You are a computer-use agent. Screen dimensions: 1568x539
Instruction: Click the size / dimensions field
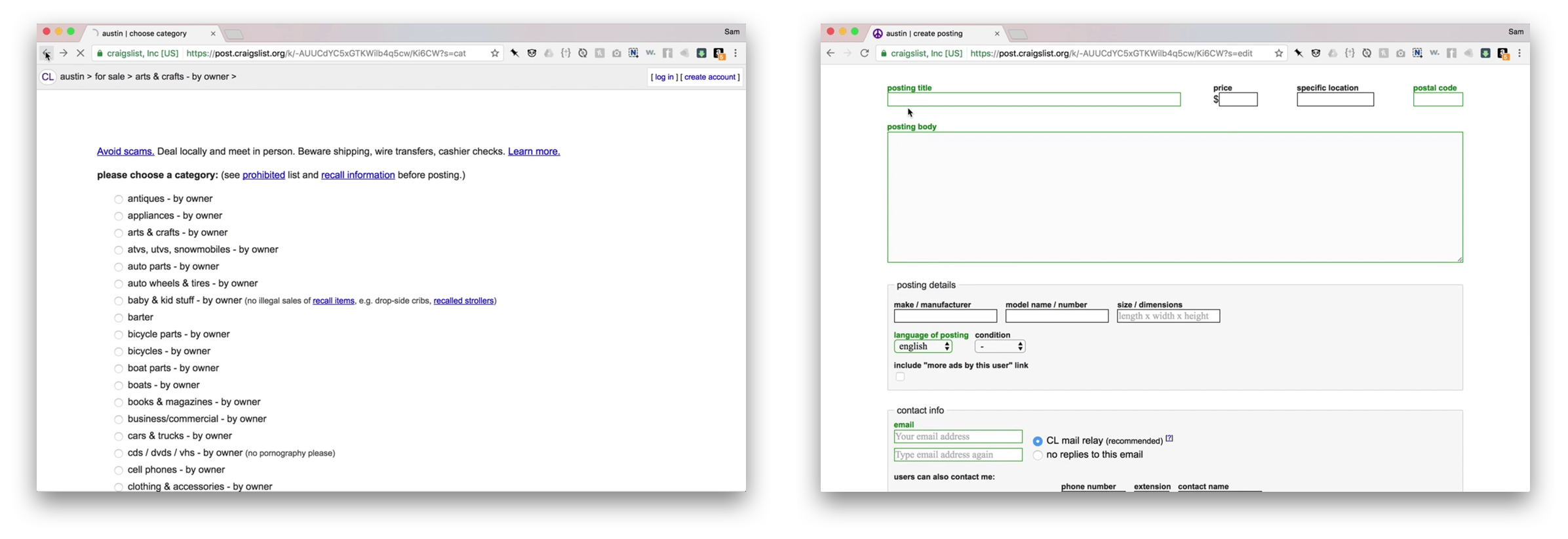click(x=1169, y=316)
